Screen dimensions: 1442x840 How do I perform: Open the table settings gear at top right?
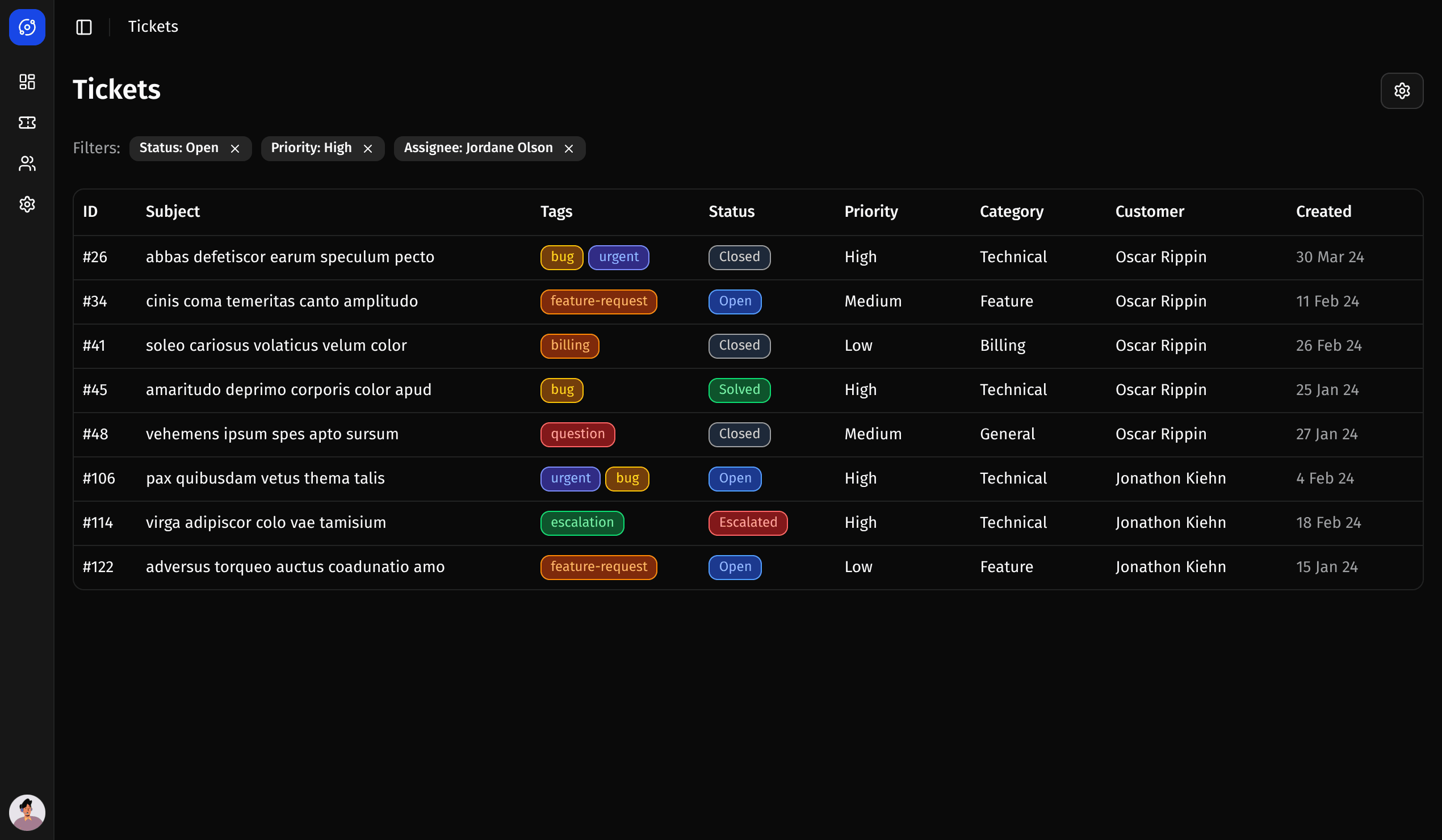click(1402, 90)
